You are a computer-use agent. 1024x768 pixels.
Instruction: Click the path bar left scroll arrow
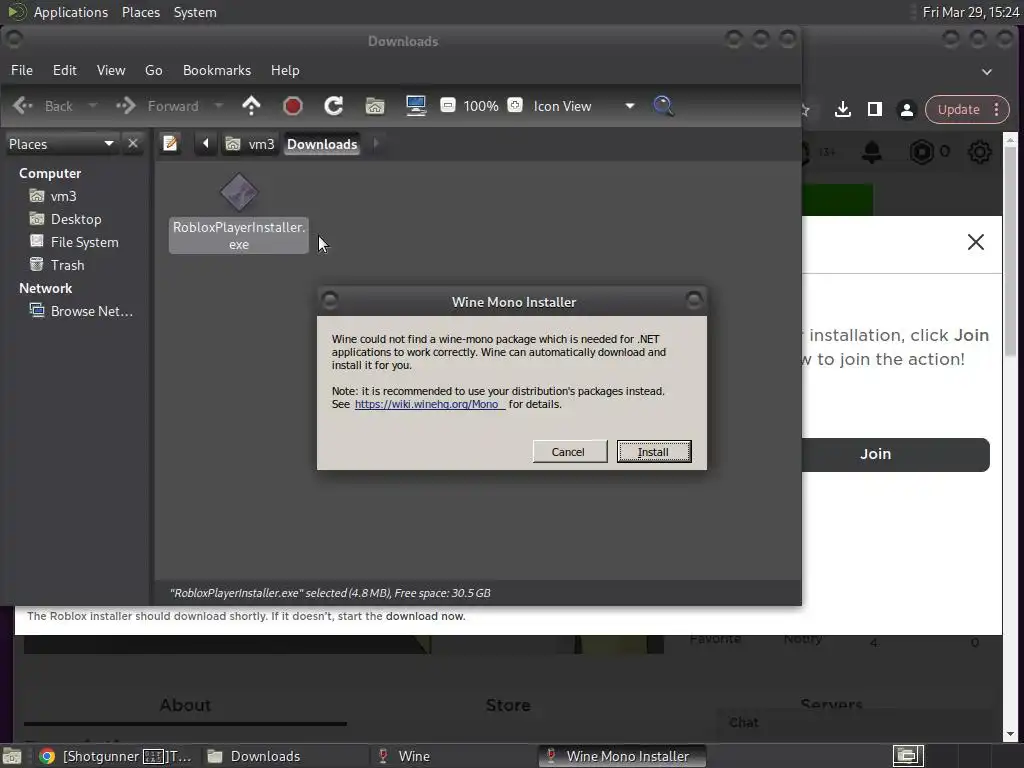coord(206,143)
